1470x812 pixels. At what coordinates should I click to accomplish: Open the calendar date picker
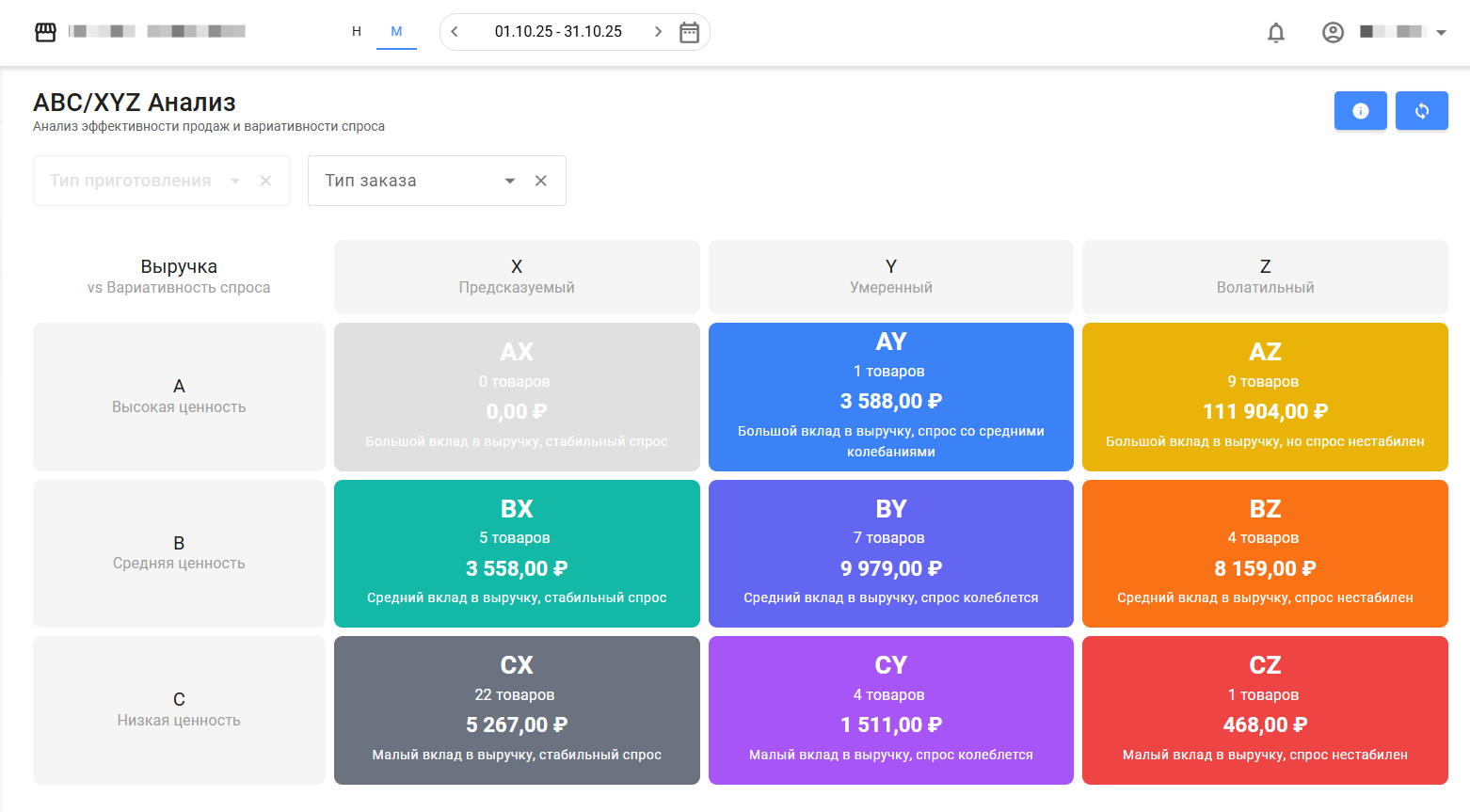tap(690, 32)
